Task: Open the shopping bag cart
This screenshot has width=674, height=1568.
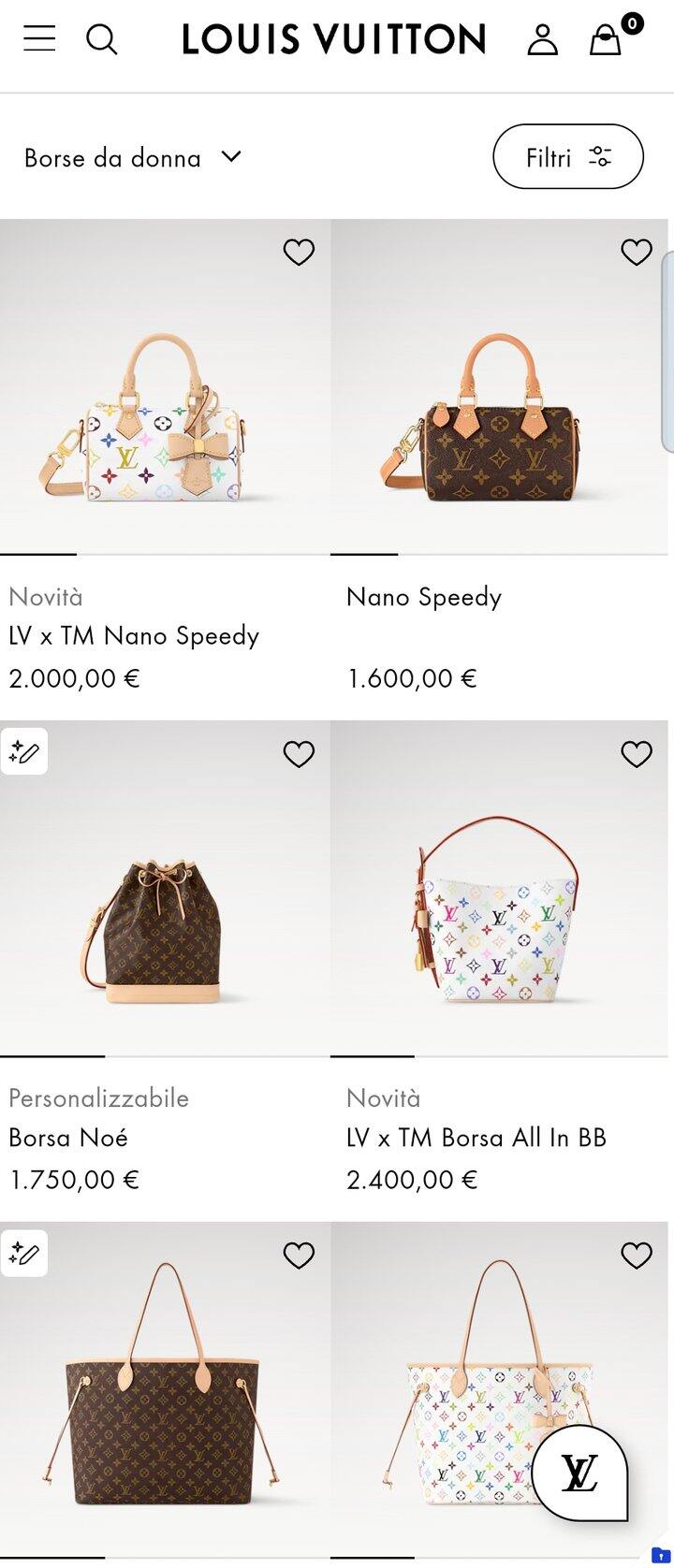Action: pyautogui.click(x=607, y=39)
